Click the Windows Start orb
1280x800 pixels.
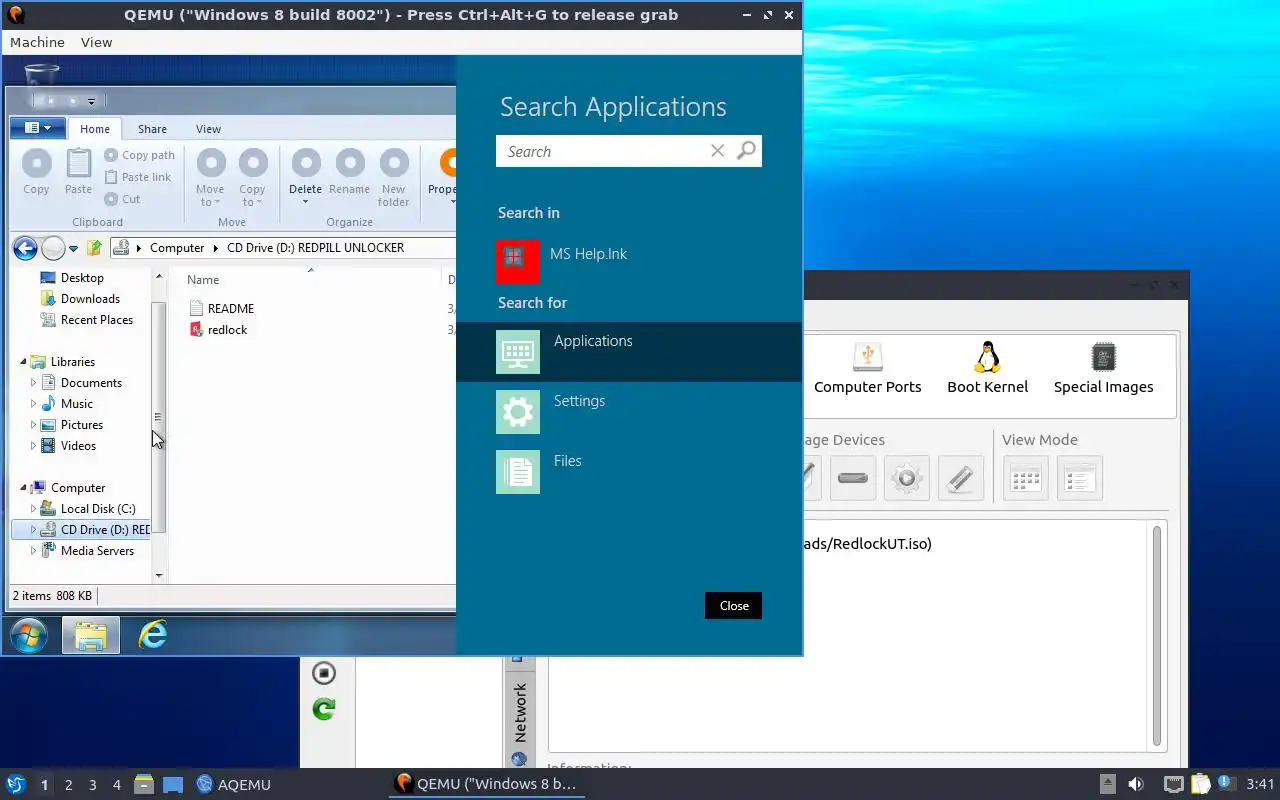tap(29, 635)
